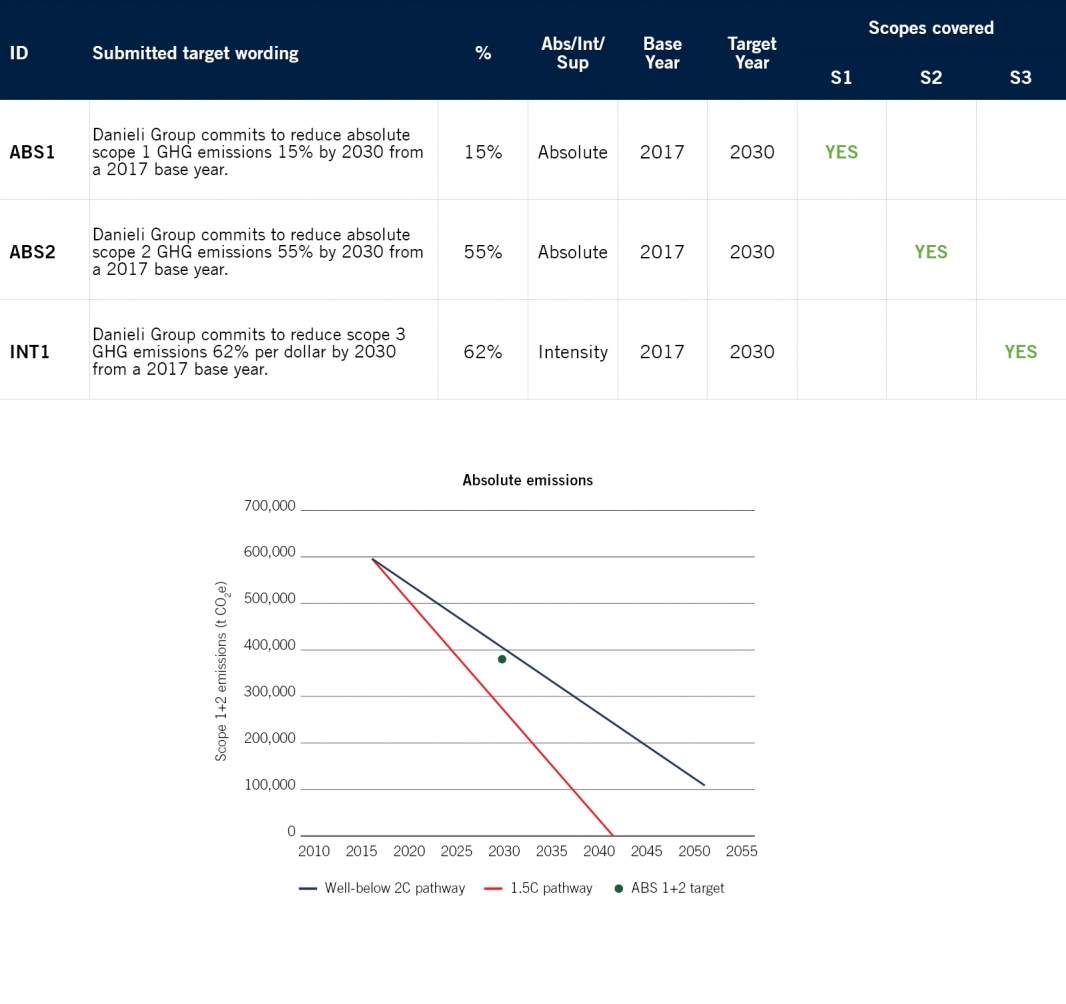This screenshot has width=1066, height=1004.
Task: Click the Well-below 2C pathway legend marker
Action: pos(308,888)
